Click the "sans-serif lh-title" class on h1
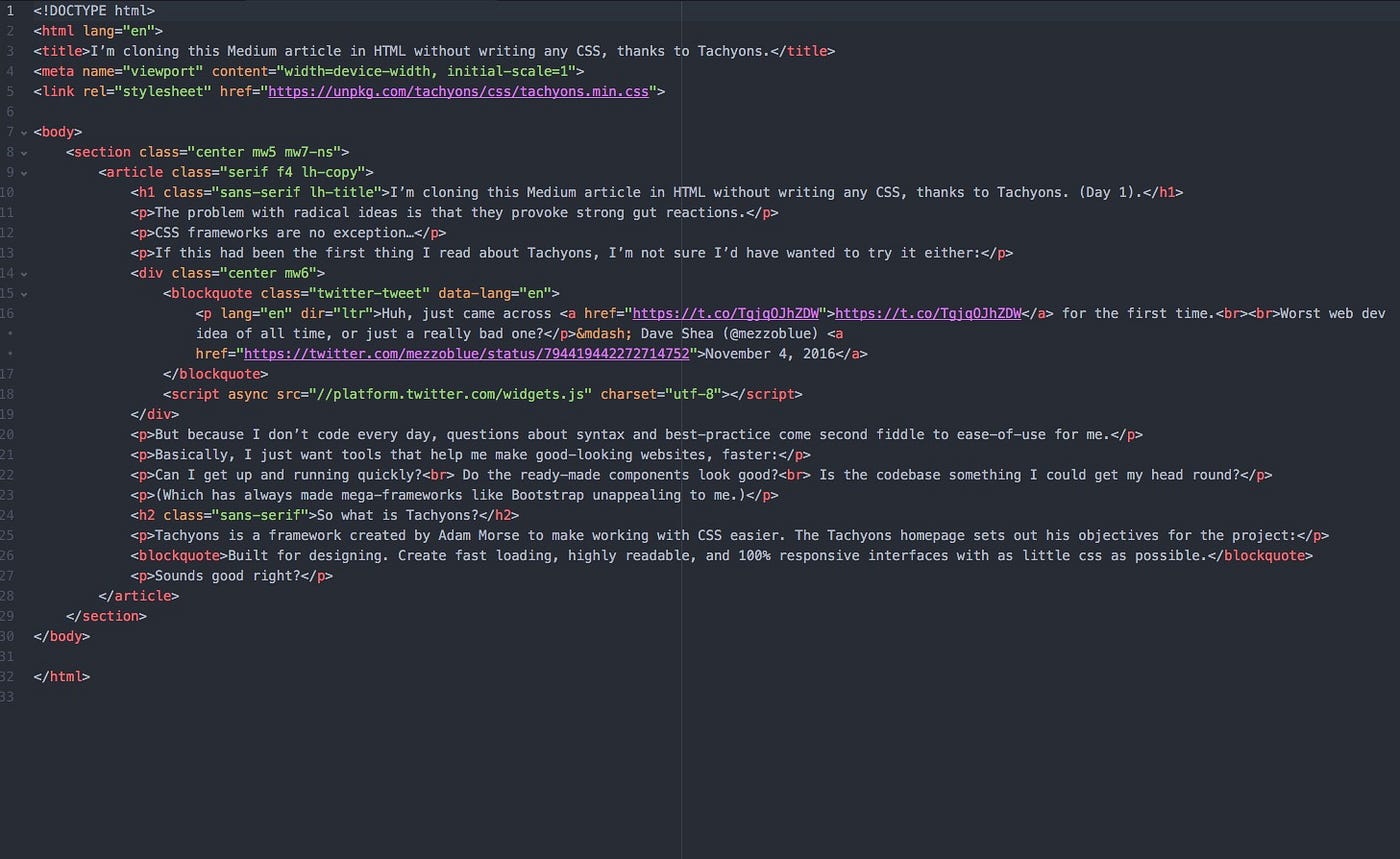The width and height of the screenshot is (1400, 859). (295, 192)
